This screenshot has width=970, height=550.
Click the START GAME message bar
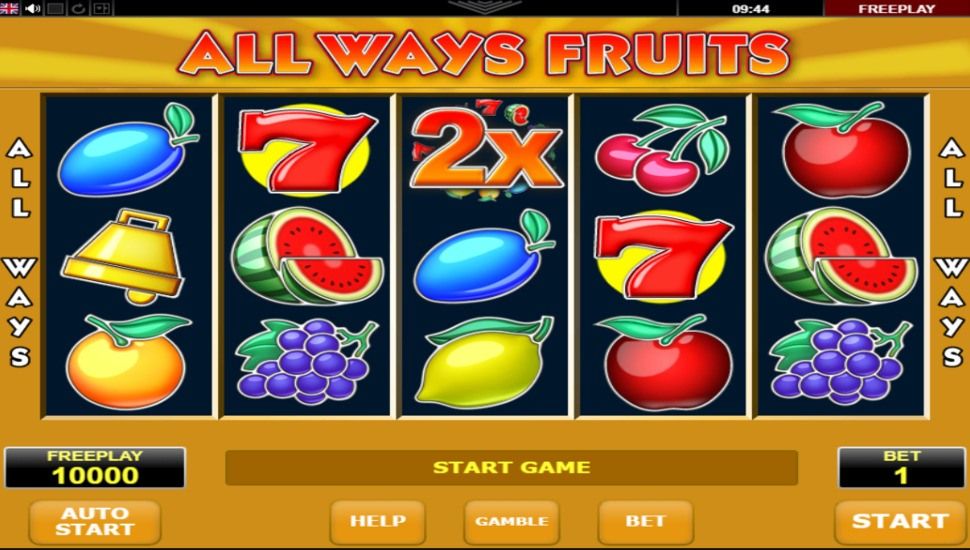pyautogui.click(x=511, y=468)
